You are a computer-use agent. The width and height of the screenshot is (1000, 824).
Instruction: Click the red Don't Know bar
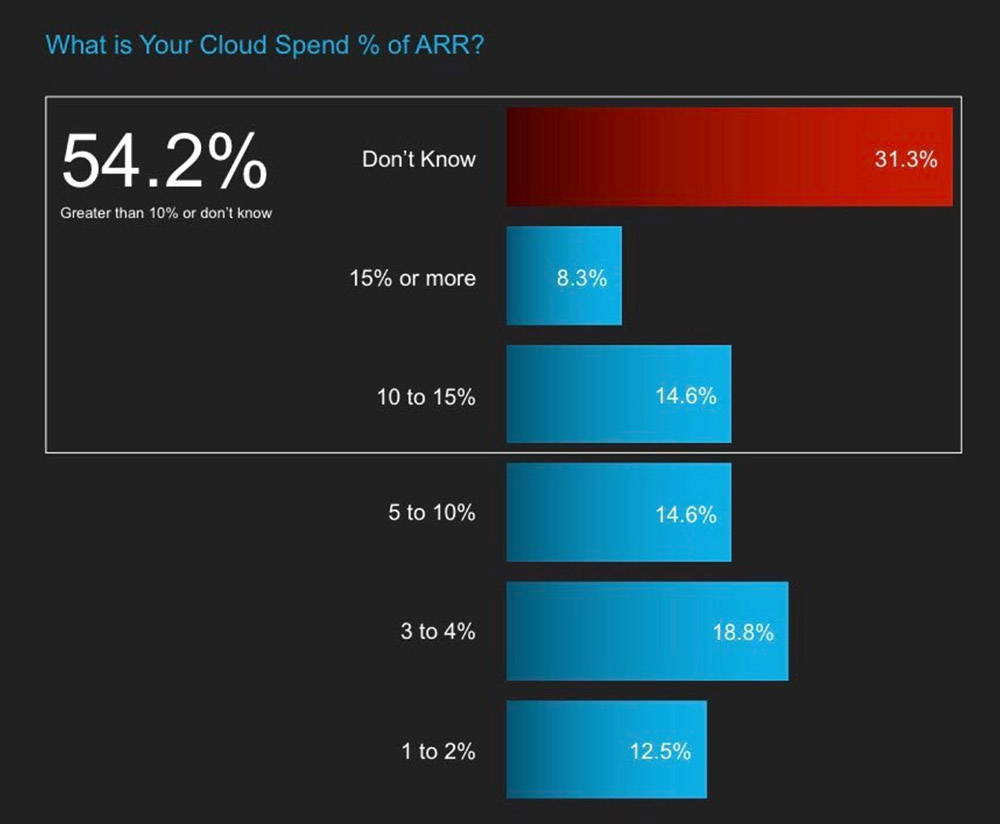730,157
